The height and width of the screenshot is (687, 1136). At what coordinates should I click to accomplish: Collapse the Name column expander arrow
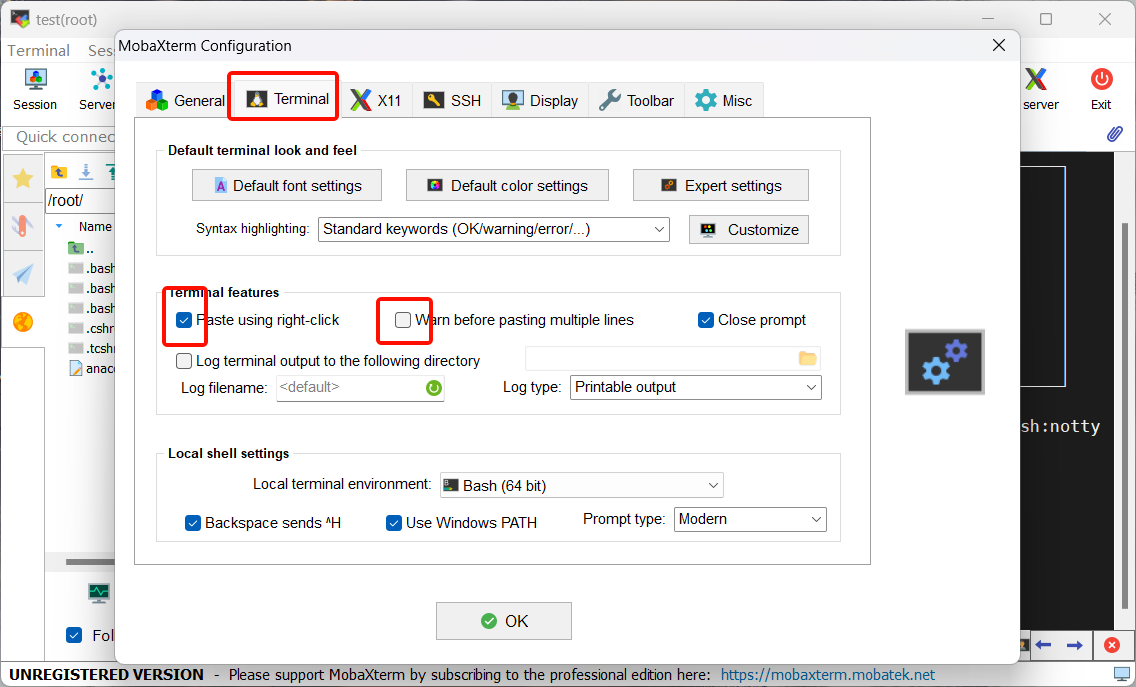[59, 227]
